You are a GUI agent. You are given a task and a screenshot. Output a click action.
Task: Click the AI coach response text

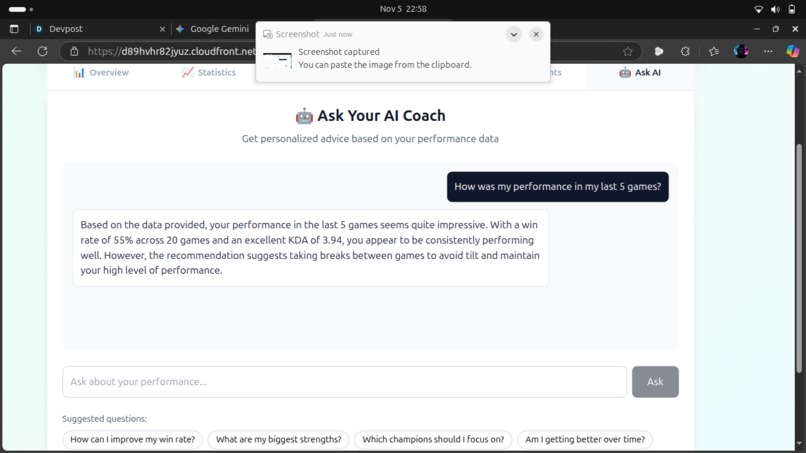pos(310,247)
